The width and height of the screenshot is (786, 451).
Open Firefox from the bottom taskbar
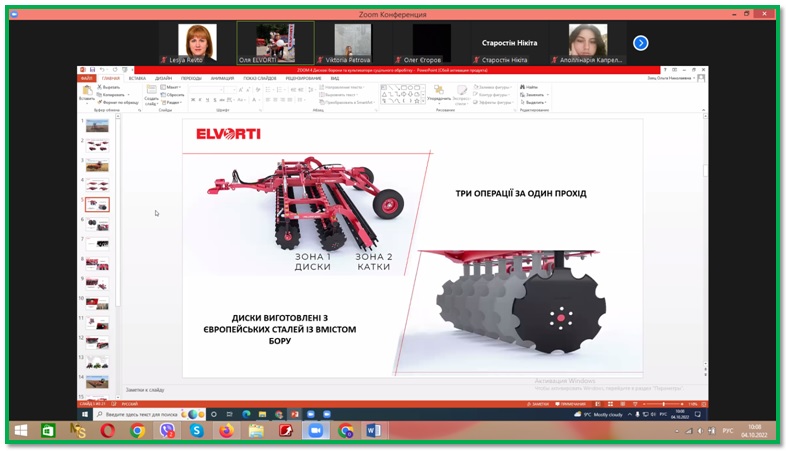point(227,431)
